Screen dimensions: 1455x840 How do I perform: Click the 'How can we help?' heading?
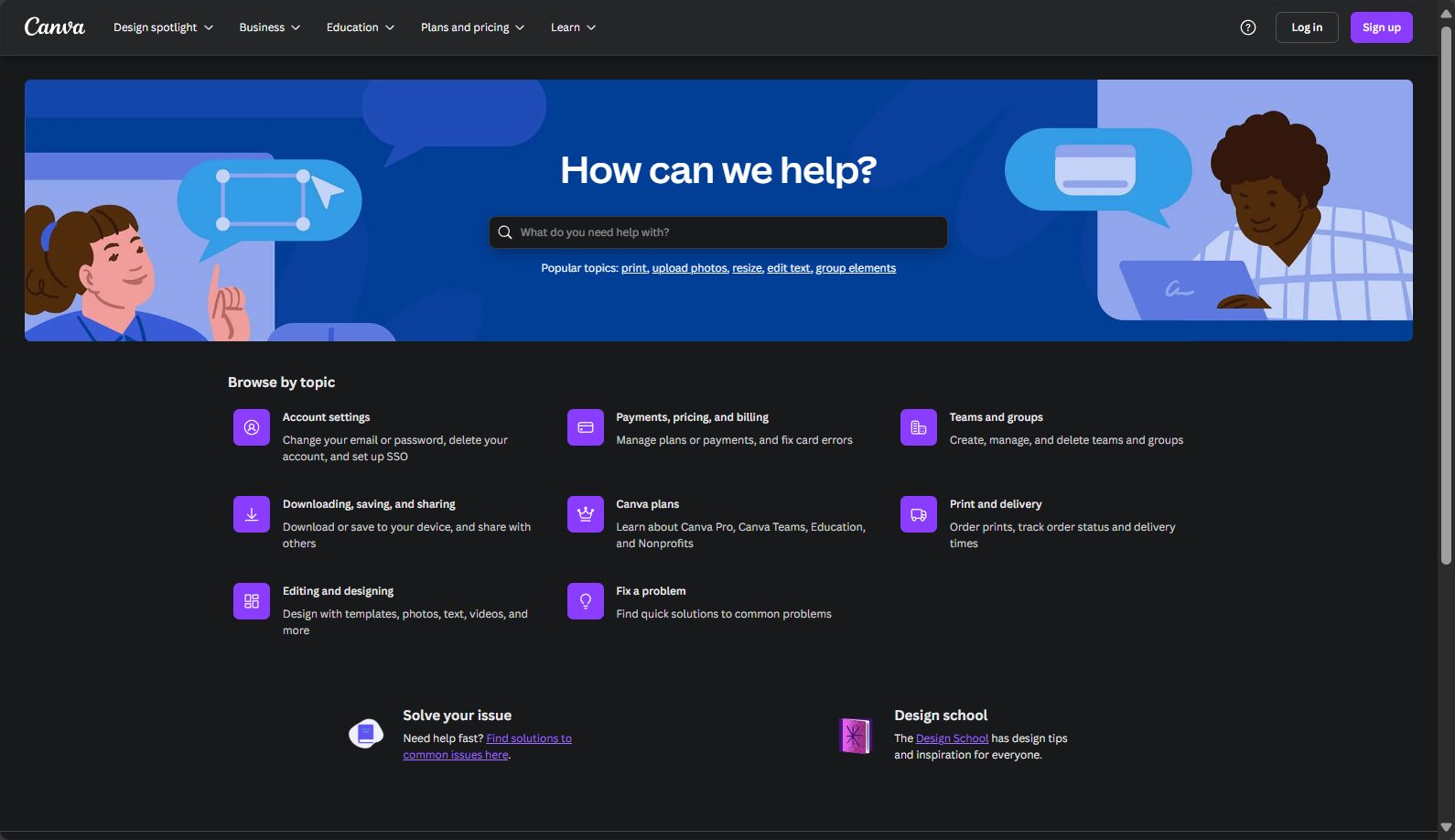point(718,170)
